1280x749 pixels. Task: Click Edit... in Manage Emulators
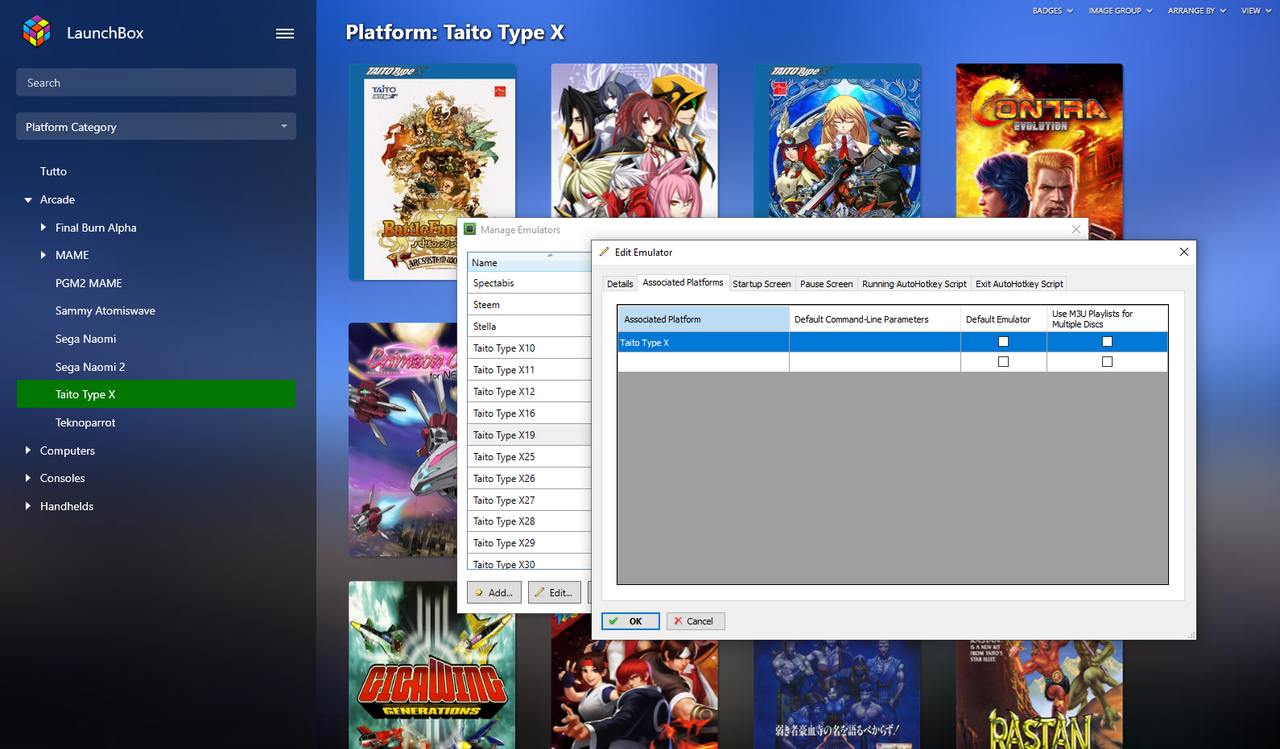(554, 592)
